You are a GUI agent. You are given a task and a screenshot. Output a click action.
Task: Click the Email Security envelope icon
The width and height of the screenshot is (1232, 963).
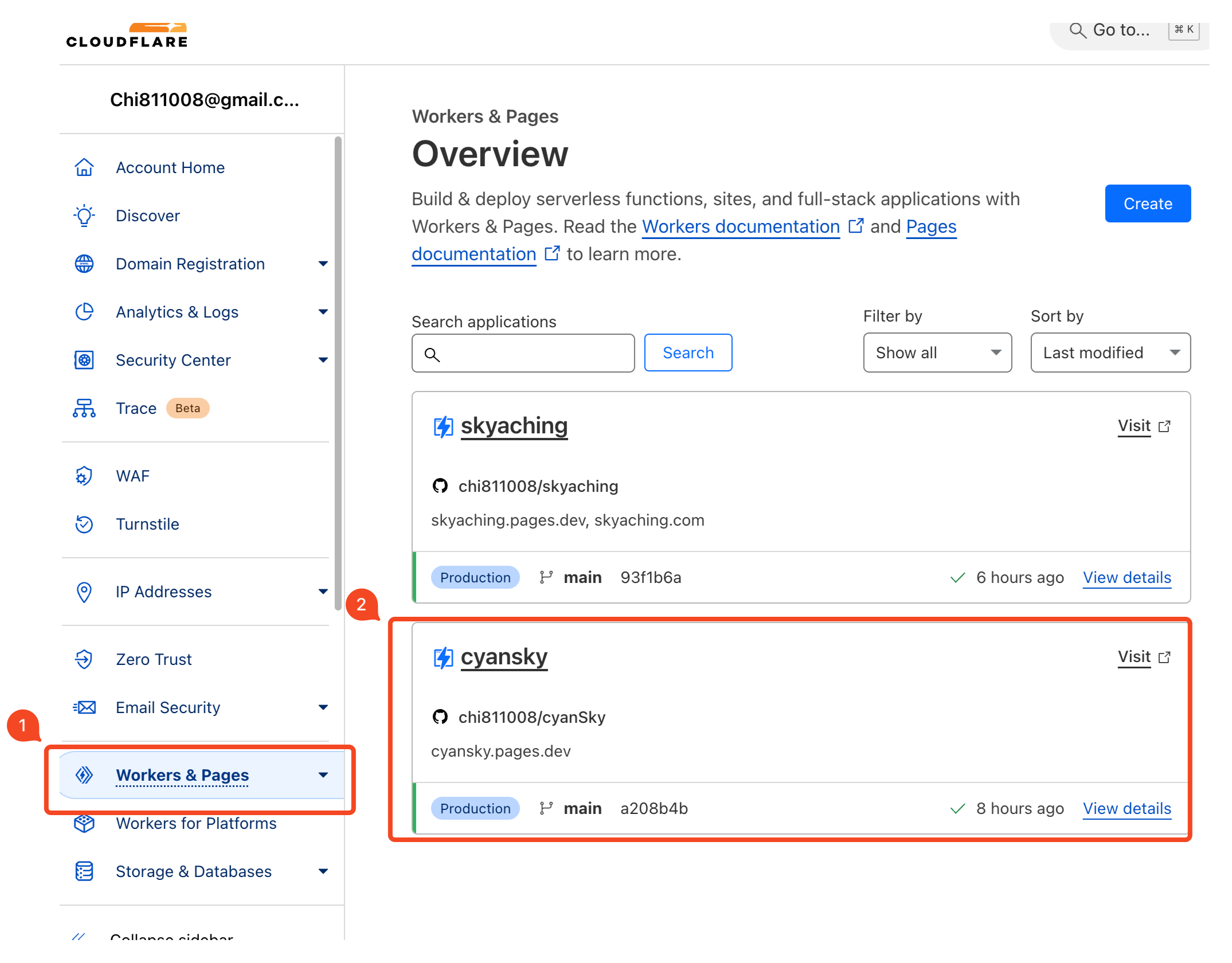pos(84,707)
